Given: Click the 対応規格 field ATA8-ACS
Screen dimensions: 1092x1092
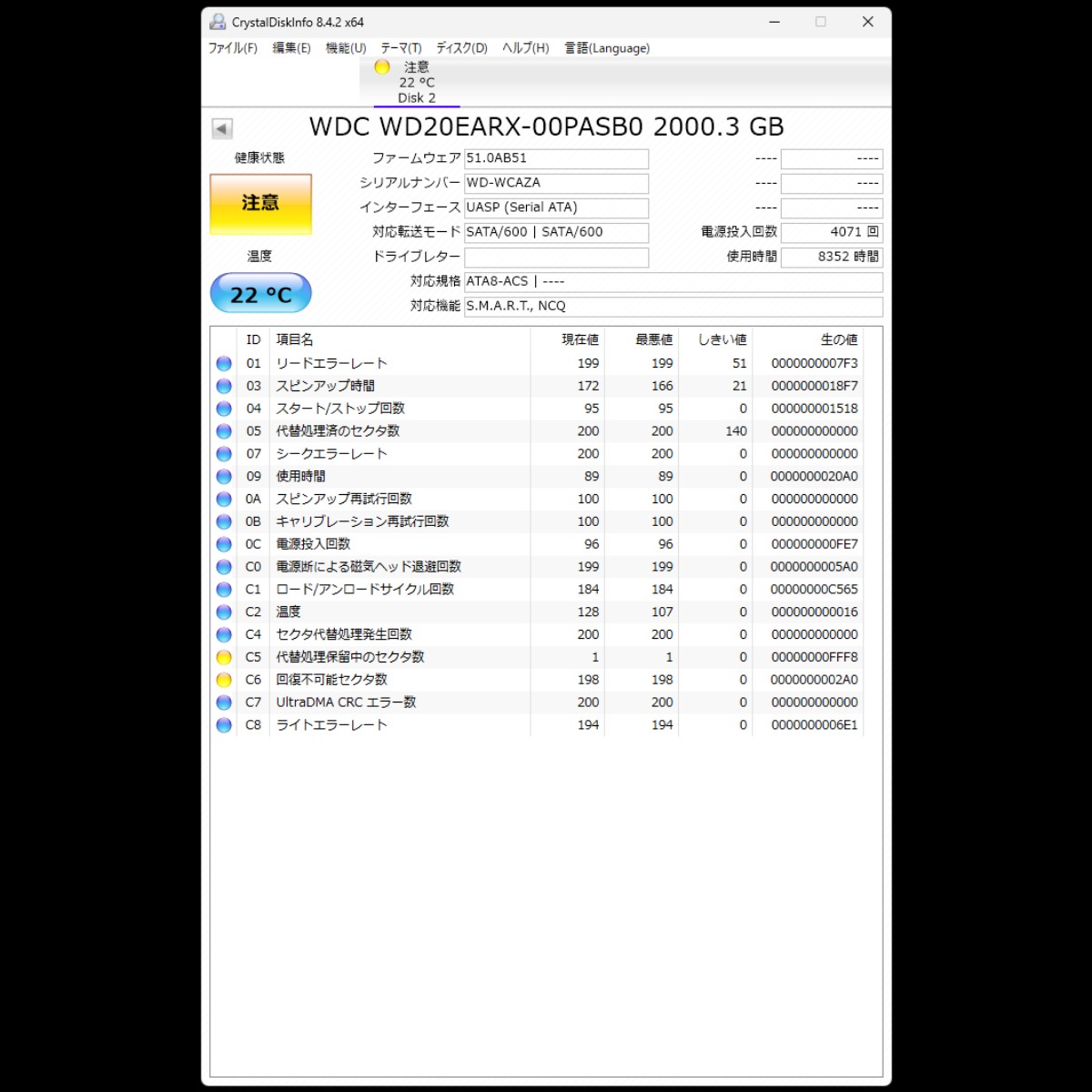Looking at the screenshot, I should [x=673, y=282].
